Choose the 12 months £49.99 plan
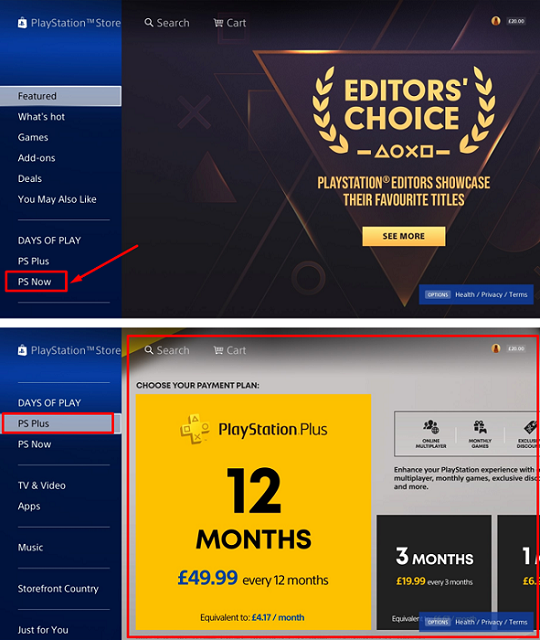Screen dimensions: 540x640 (253, 512)
